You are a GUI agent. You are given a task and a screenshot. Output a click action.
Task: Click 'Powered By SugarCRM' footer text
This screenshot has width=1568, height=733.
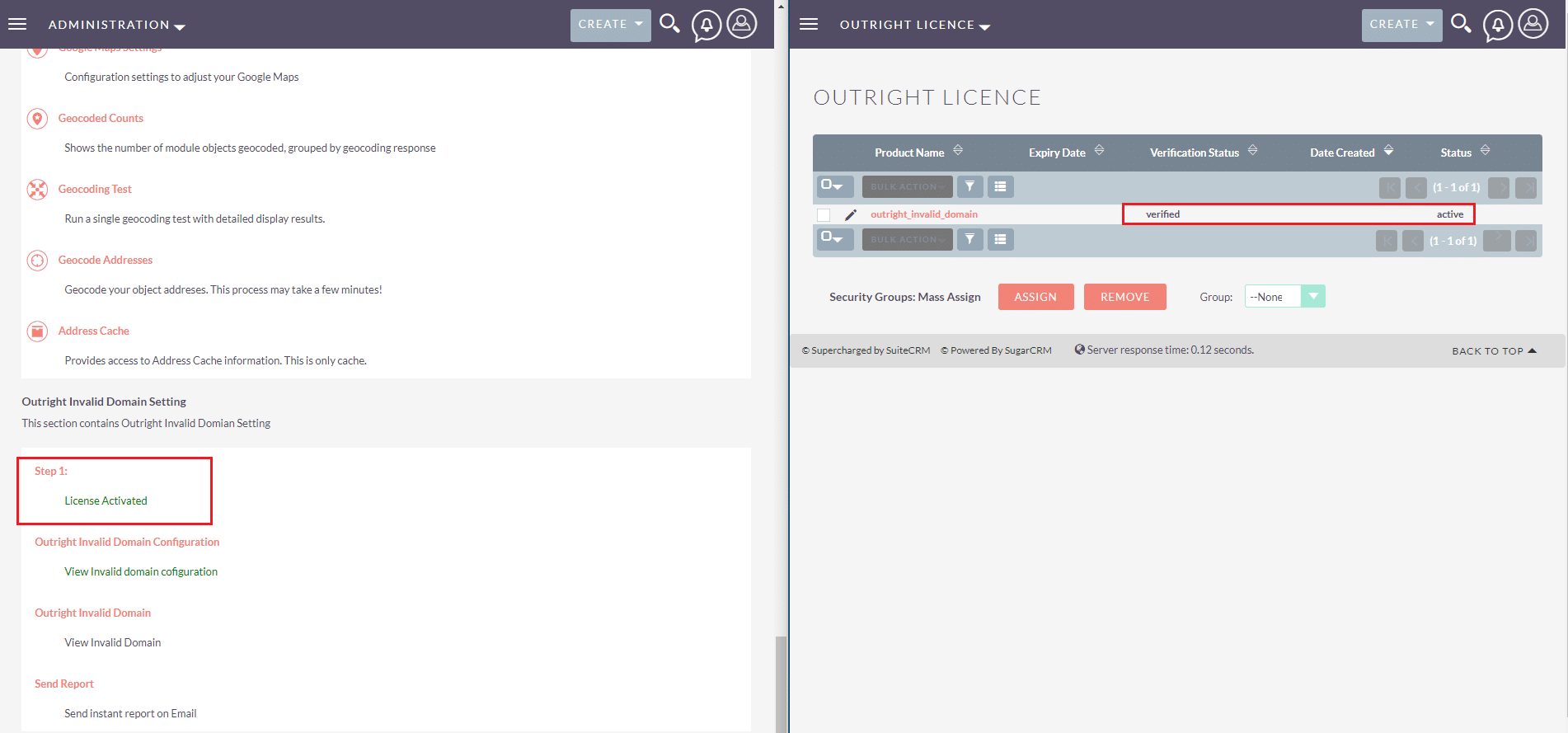pyautogui.click(x=996, y=350)
